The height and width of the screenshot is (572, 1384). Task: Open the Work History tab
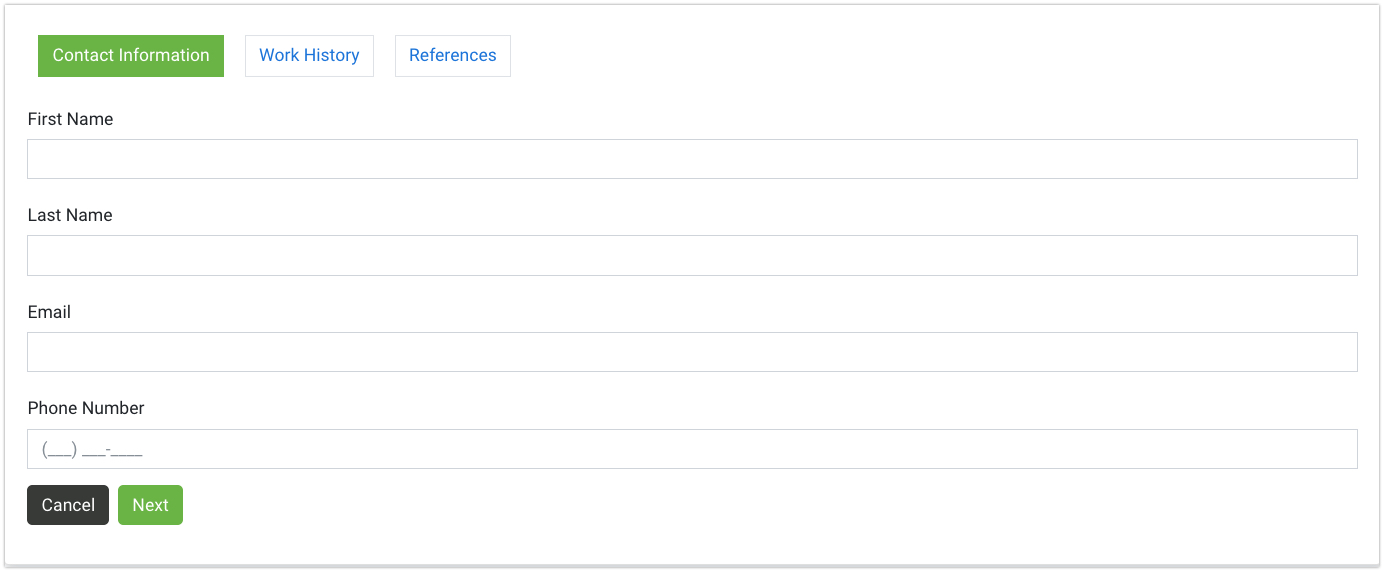point(309,56)
